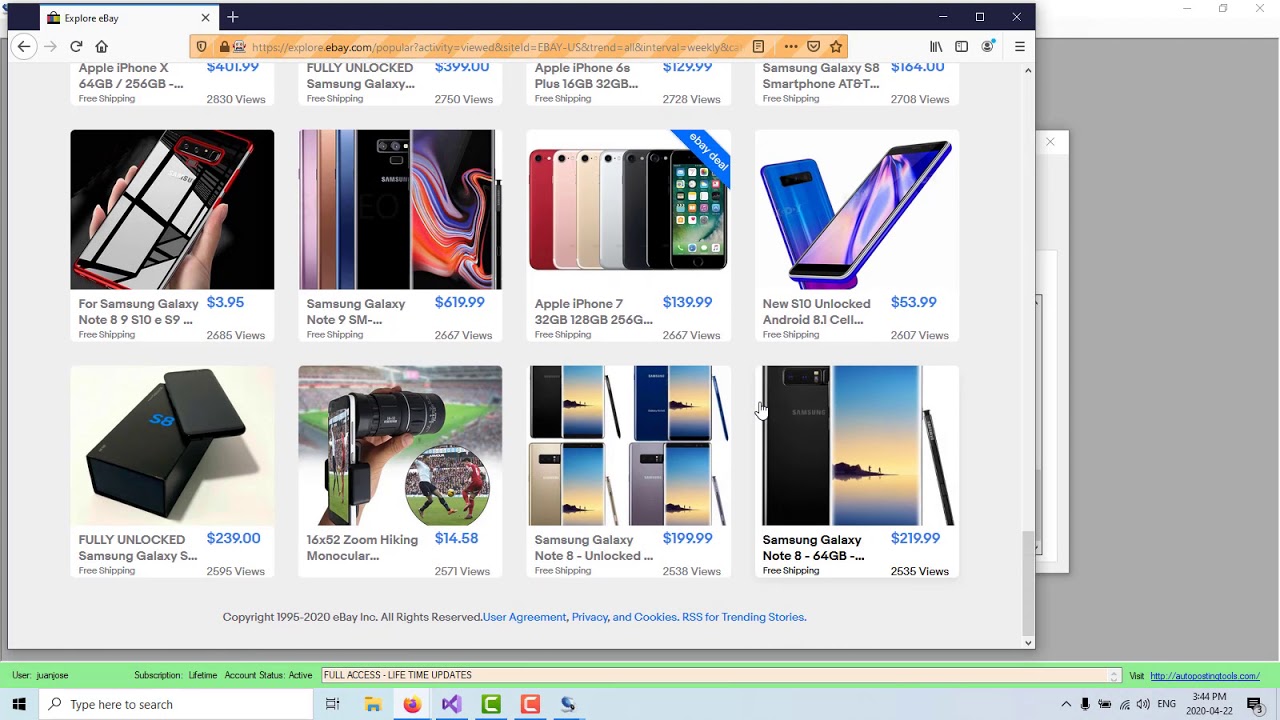Click 'Samsung Galaxy Note 9 SM-...' title

coord(356,312)
